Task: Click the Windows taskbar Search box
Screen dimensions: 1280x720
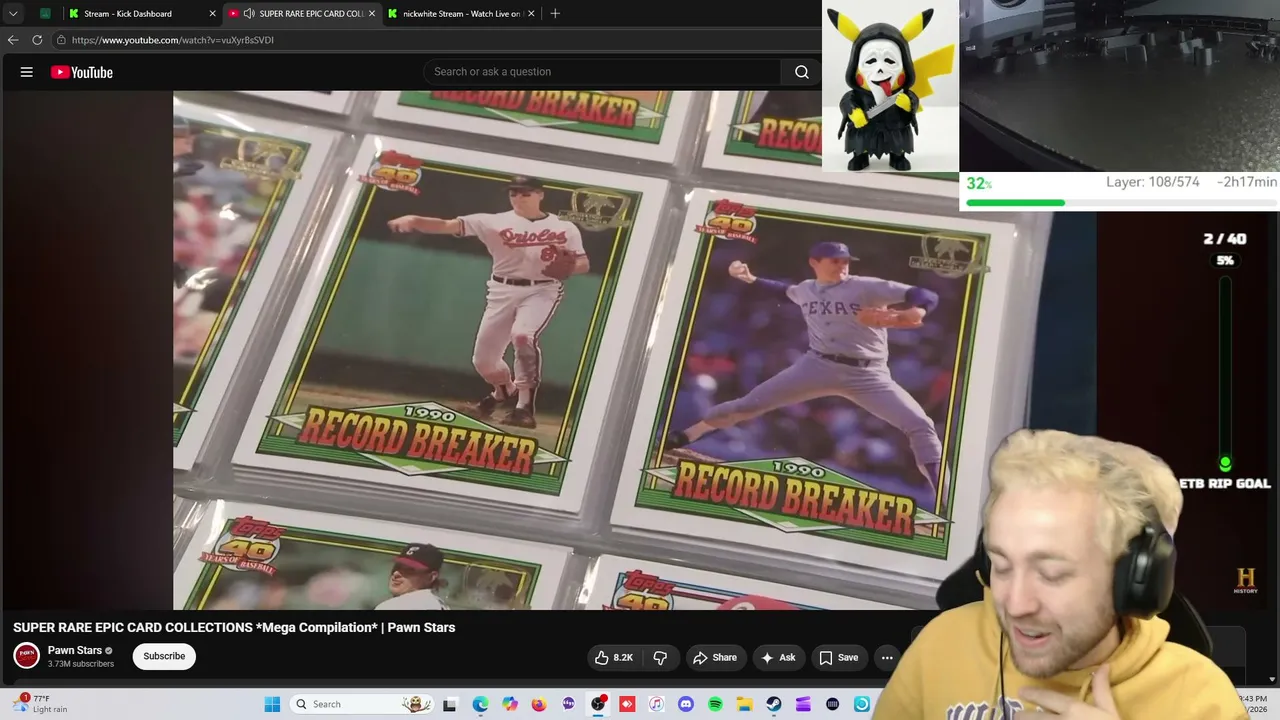Action: coord(362,704)
